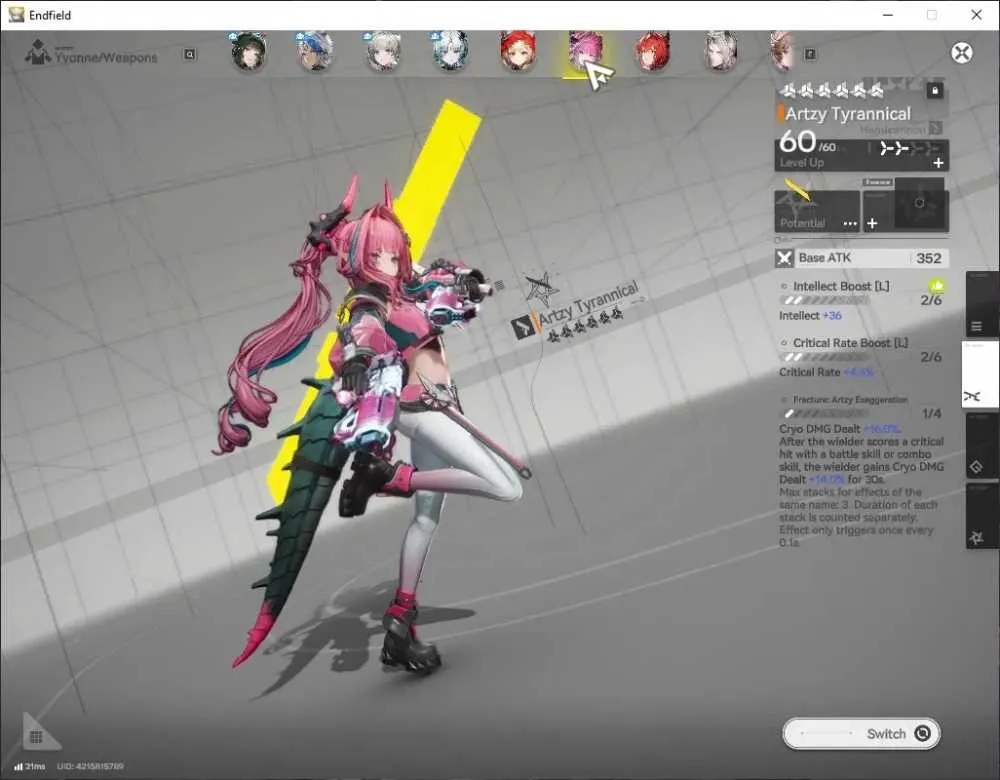Add an essence with the plus slot
Viewport: 1000px width, 780px height.
(872, 223)
